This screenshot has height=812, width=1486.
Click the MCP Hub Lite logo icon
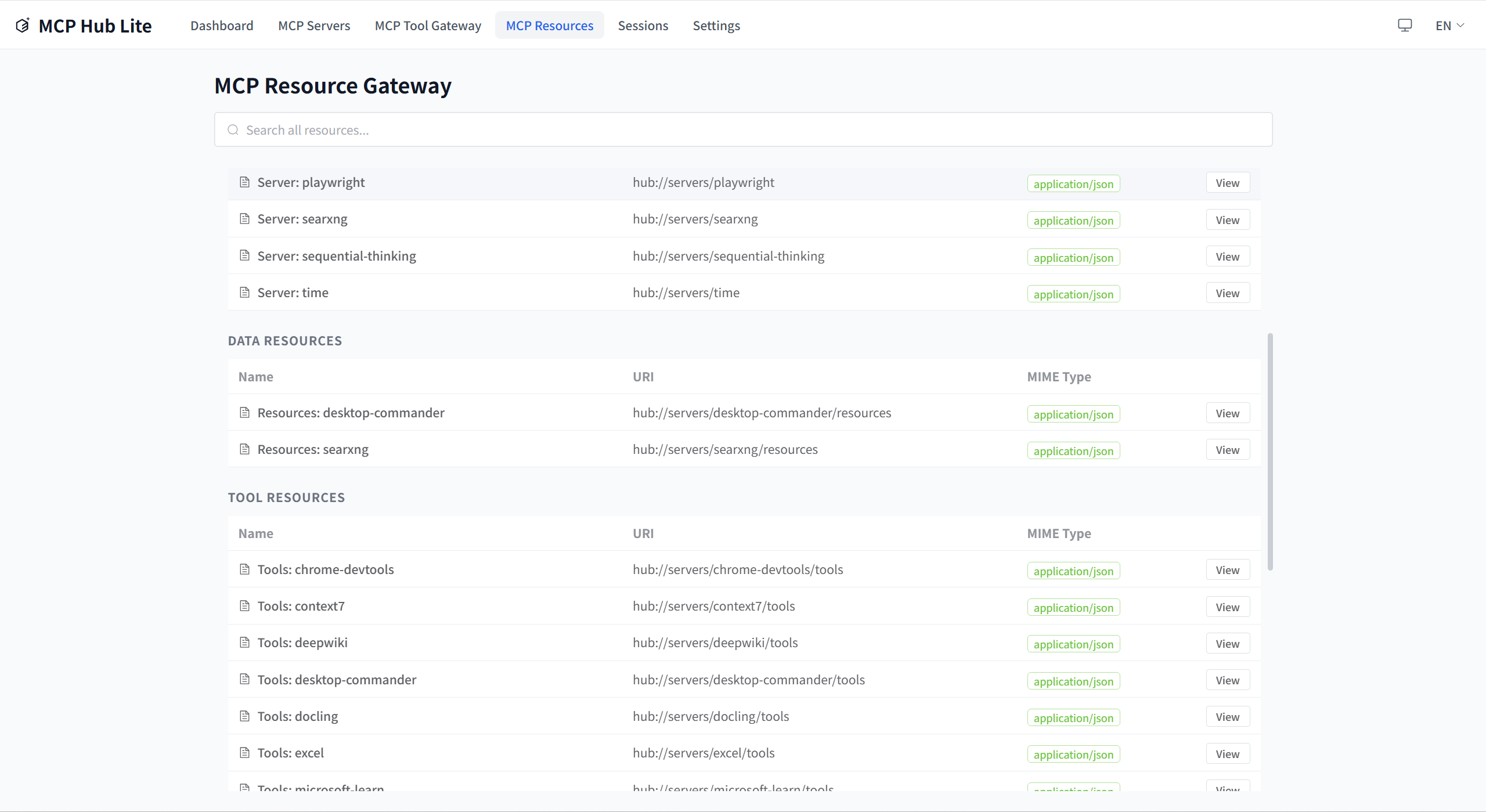point(23,26)
